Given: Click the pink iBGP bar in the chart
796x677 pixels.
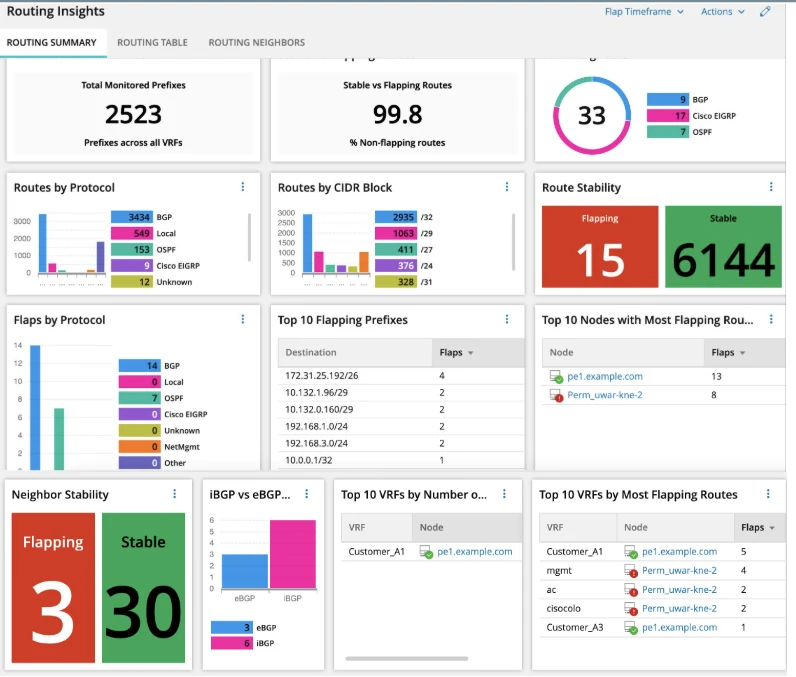Looking at the screenshot, I should [x=293, y=554].
